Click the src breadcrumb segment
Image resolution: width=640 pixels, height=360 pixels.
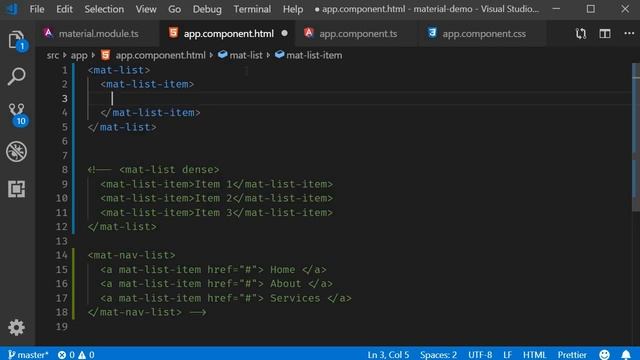(53, 55)
